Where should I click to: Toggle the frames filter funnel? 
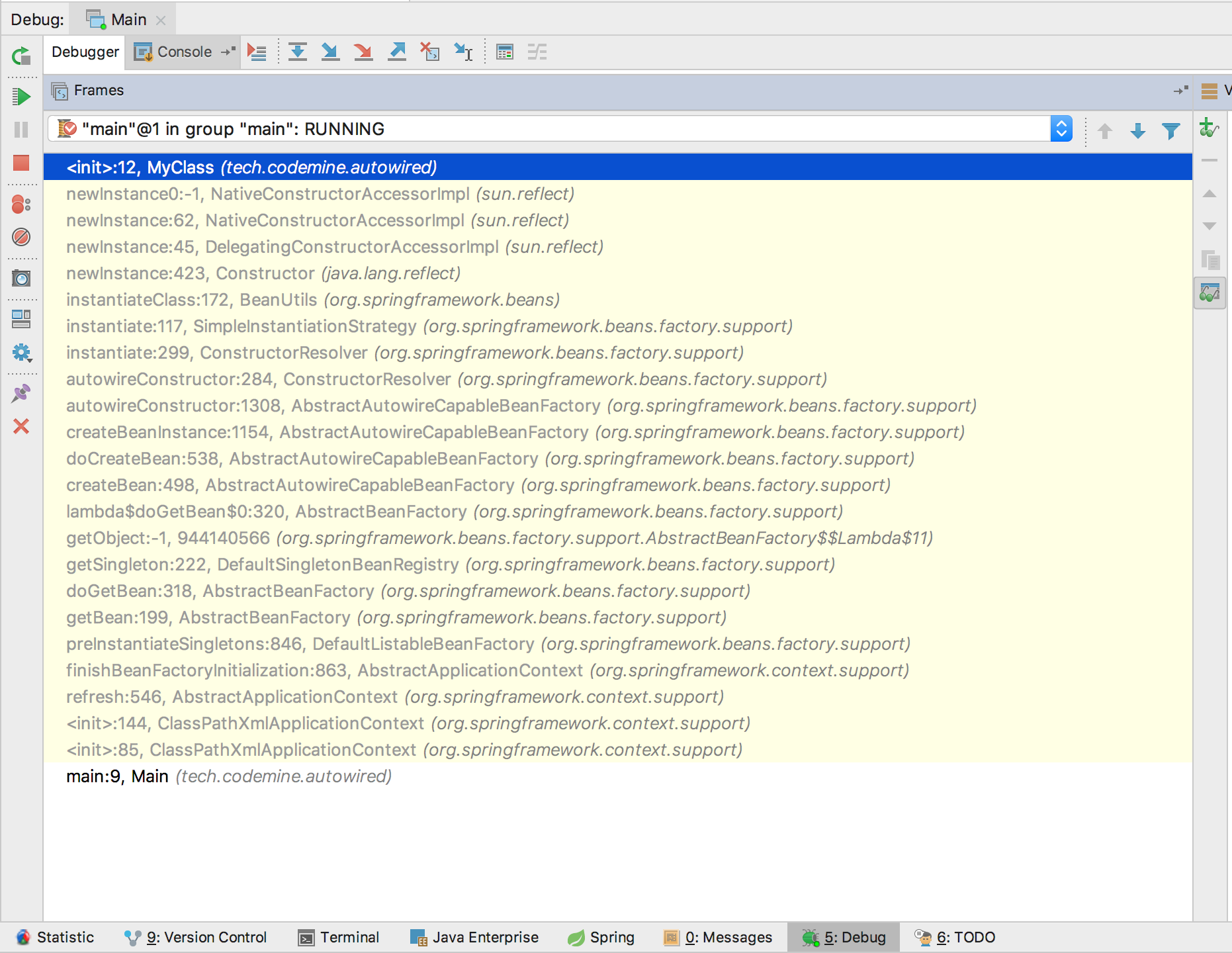(x=1171, y=131)
